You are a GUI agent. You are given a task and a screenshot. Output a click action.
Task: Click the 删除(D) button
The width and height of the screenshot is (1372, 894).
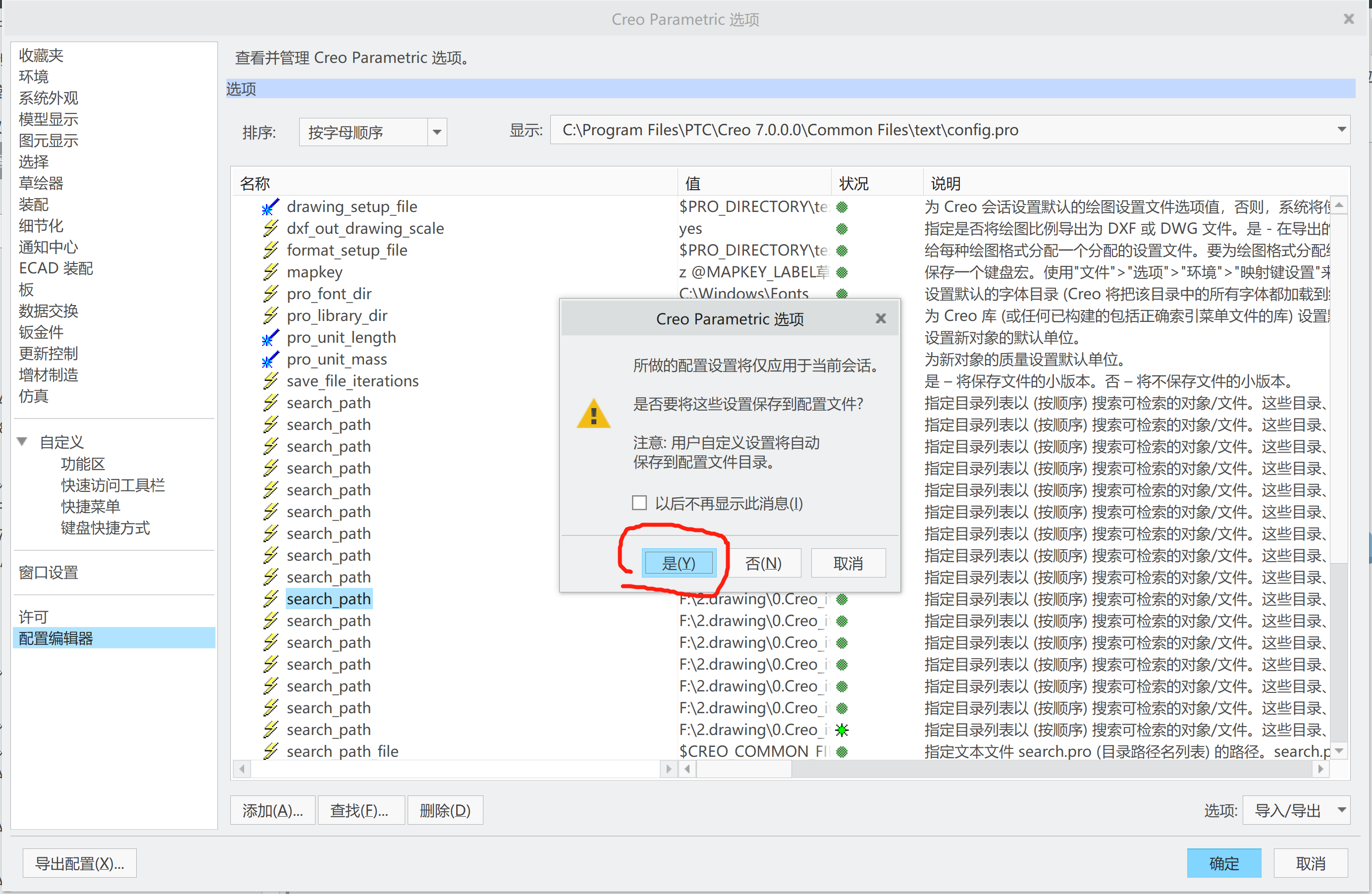(445, 810)
